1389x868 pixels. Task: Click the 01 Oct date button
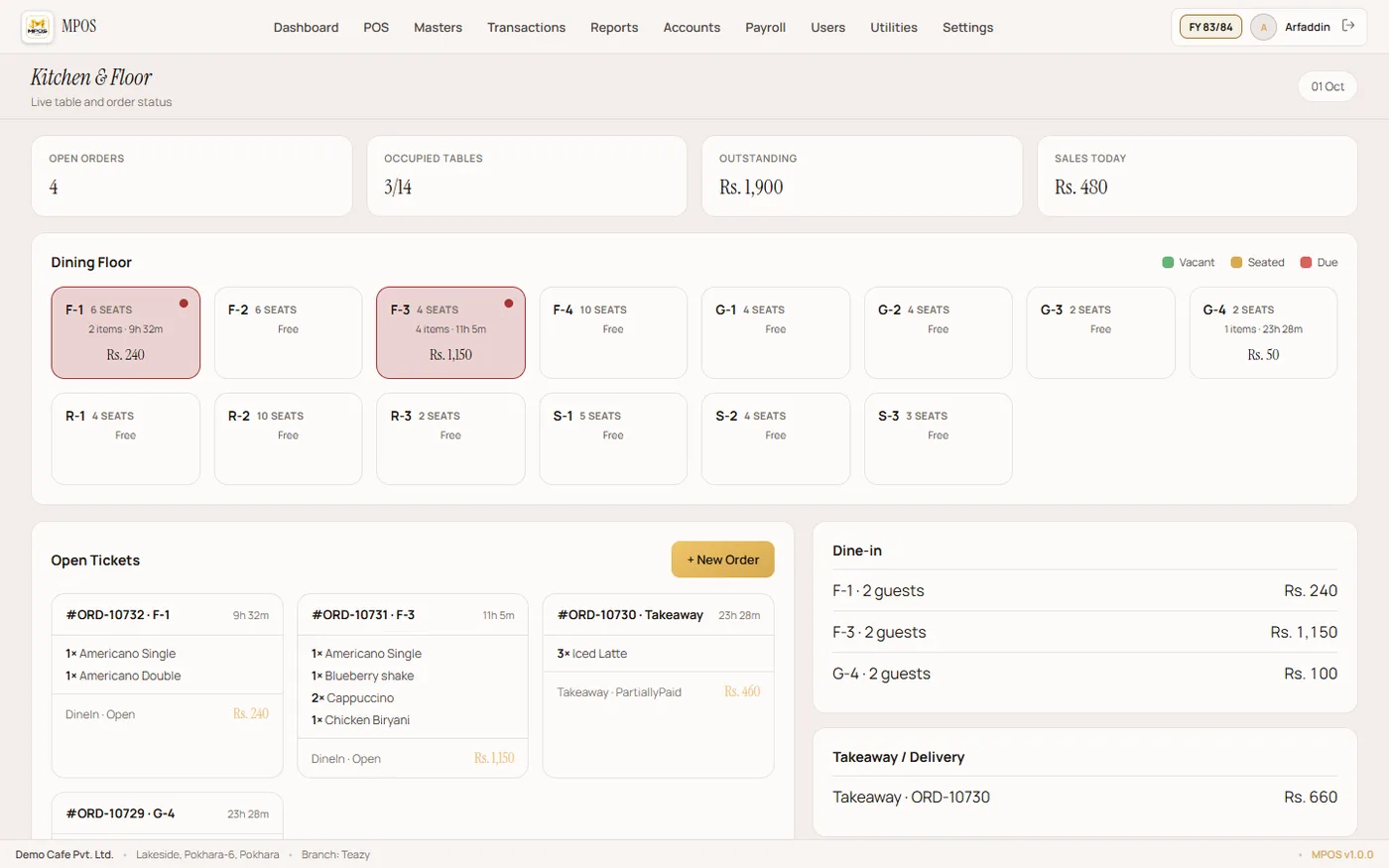(1327, 86)
